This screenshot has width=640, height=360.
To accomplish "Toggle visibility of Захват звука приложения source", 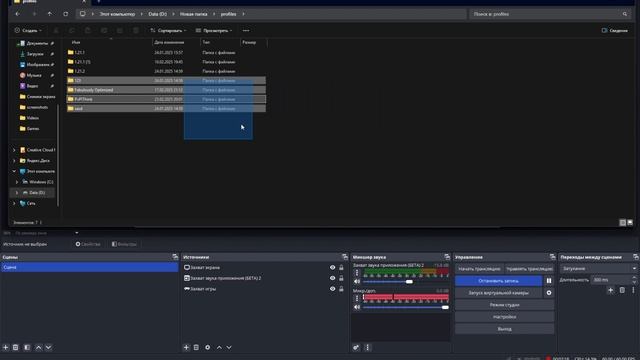I will (x=332, y=278).
